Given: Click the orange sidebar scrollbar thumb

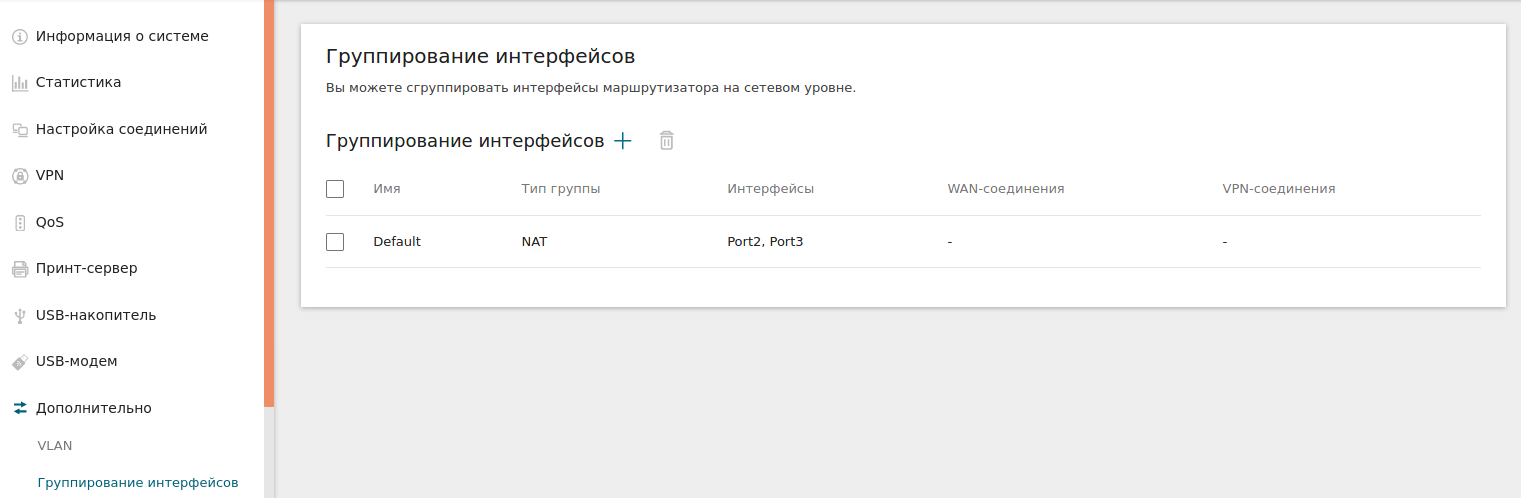Looking at the screenshot, I should point(269,200).
